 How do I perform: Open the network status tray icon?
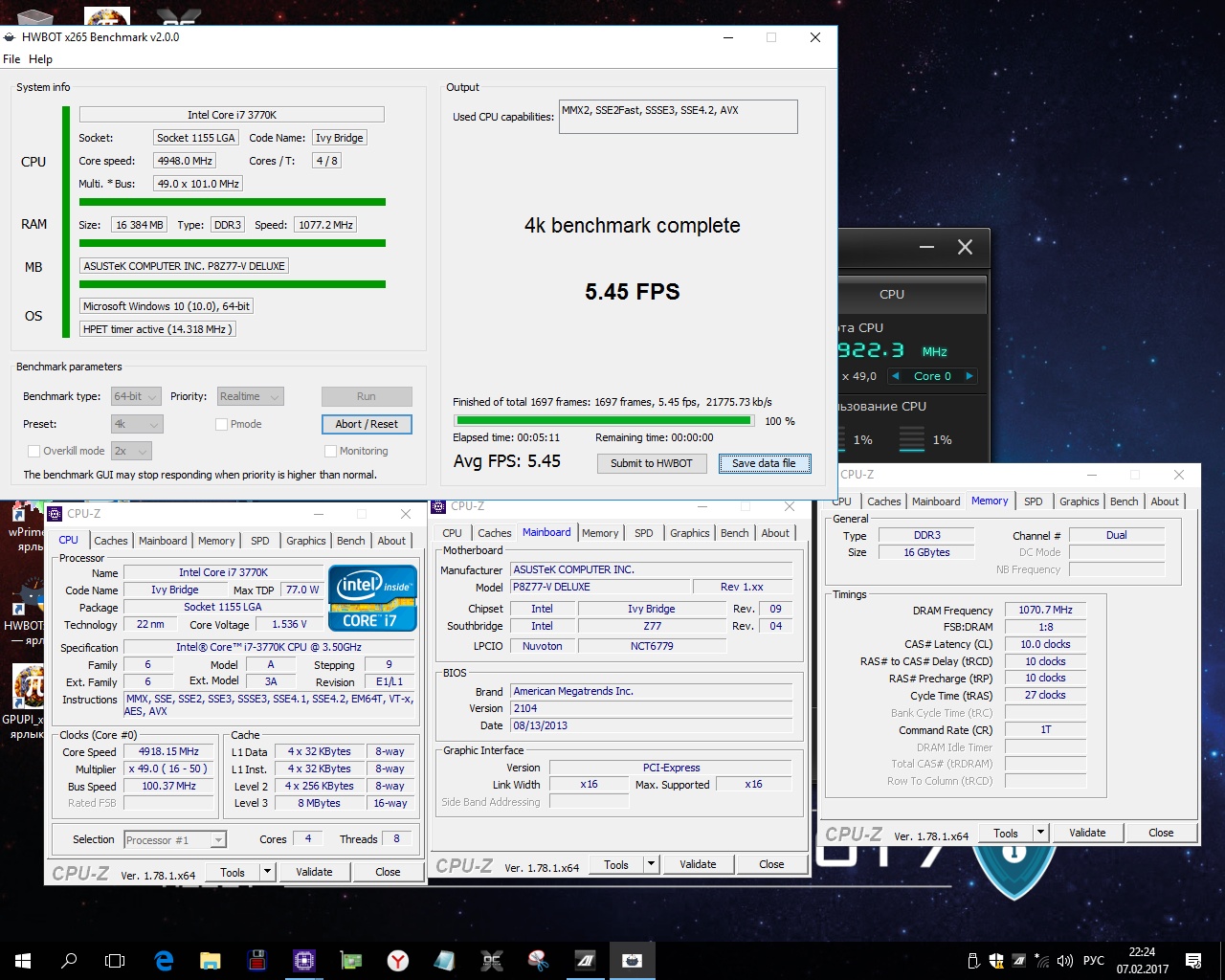tap(1042, 961)
